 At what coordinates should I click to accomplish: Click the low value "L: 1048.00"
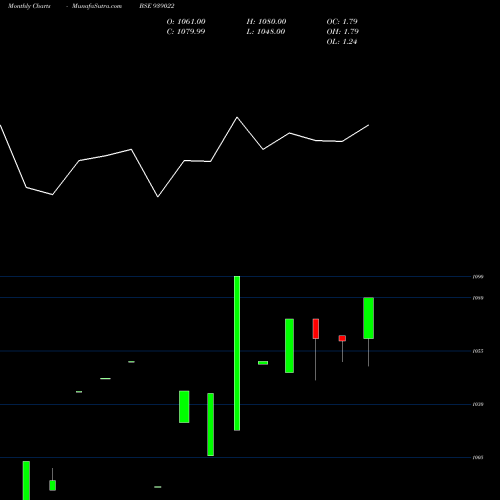pos(266,32)
